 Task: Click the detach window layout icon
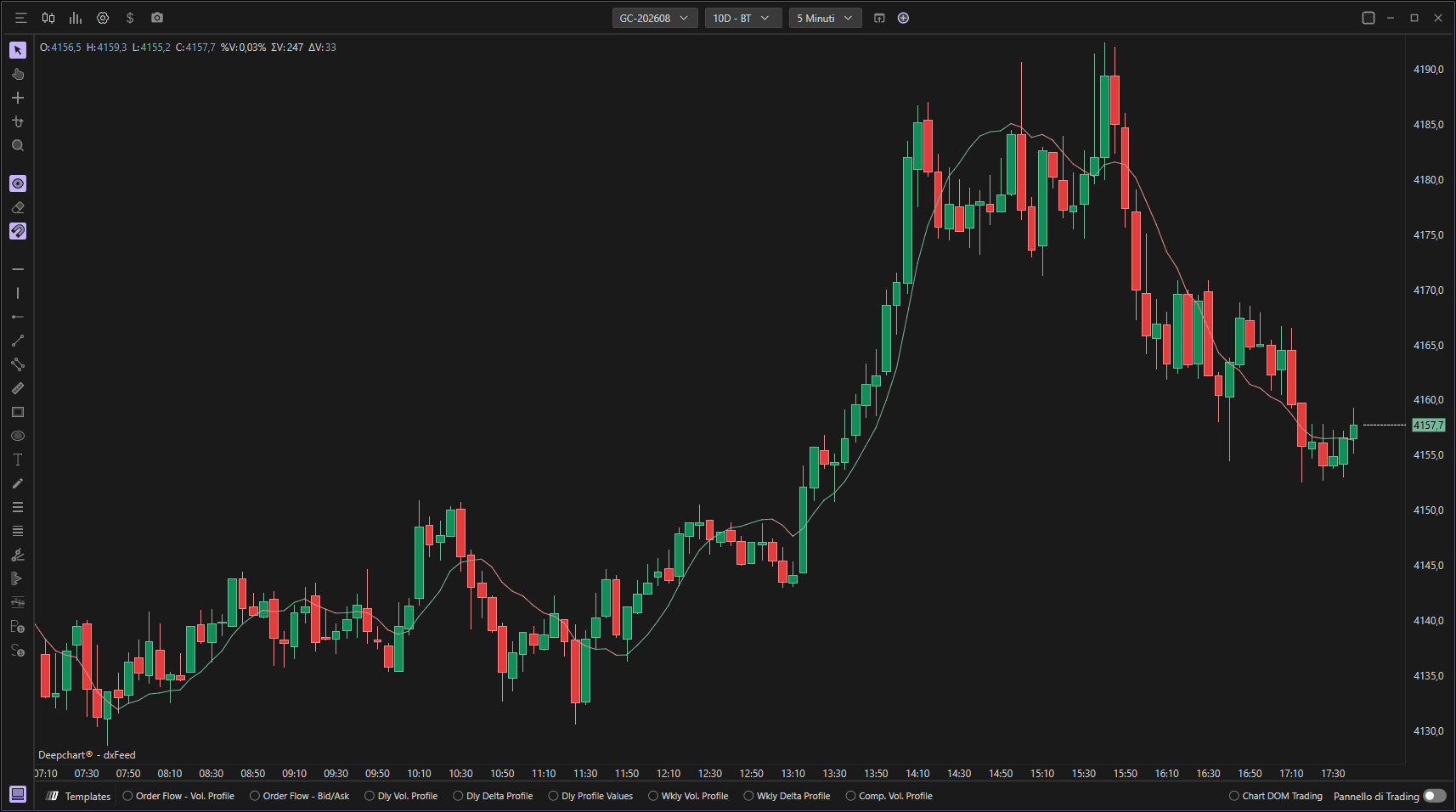tap(879, 18)
